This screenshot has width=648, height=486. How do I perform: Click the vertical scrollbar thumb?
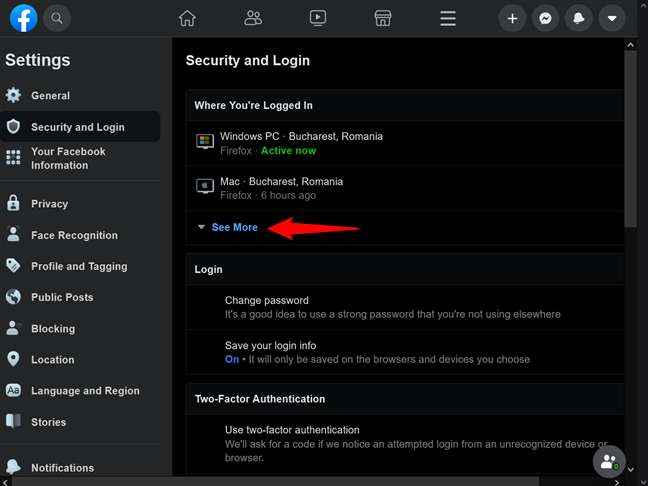pos(630,138)
